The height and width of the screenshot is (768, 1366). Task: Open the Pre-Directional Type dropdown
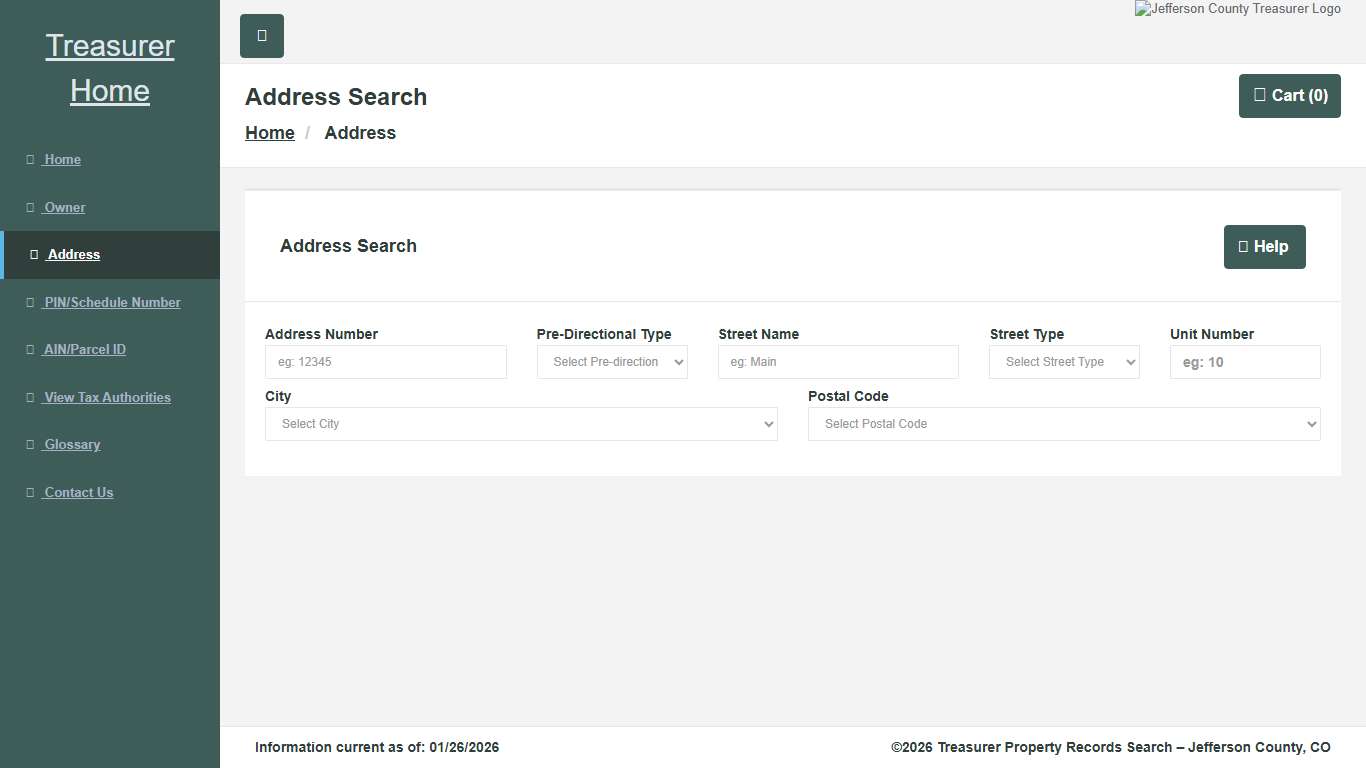pos(612,362)
